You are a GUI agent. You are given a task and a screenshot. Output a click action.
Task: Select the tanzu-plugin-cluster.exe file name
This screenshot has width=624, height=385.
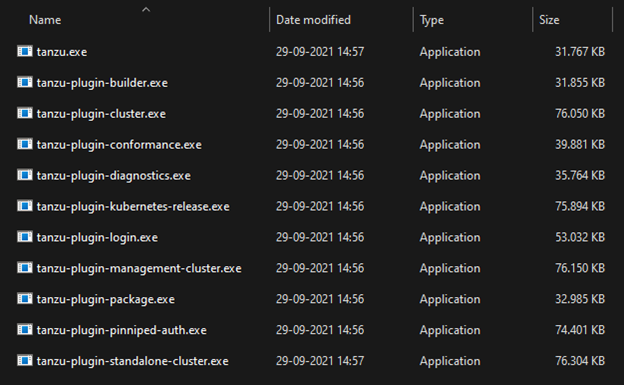click(x=101, y=114)
